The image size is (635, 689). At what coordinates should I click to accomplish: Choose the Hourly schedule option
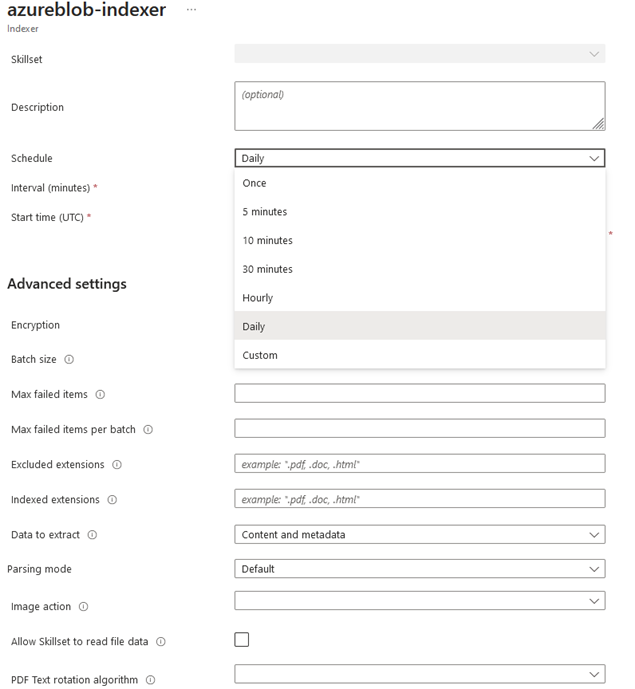(x=258, y=298)
